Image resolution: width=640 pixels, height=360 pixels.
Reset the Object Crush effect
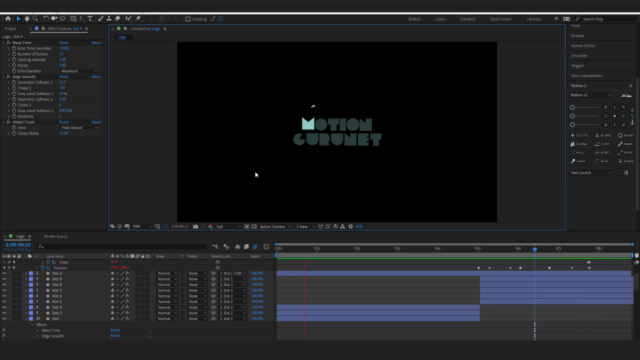pos(64,122)
